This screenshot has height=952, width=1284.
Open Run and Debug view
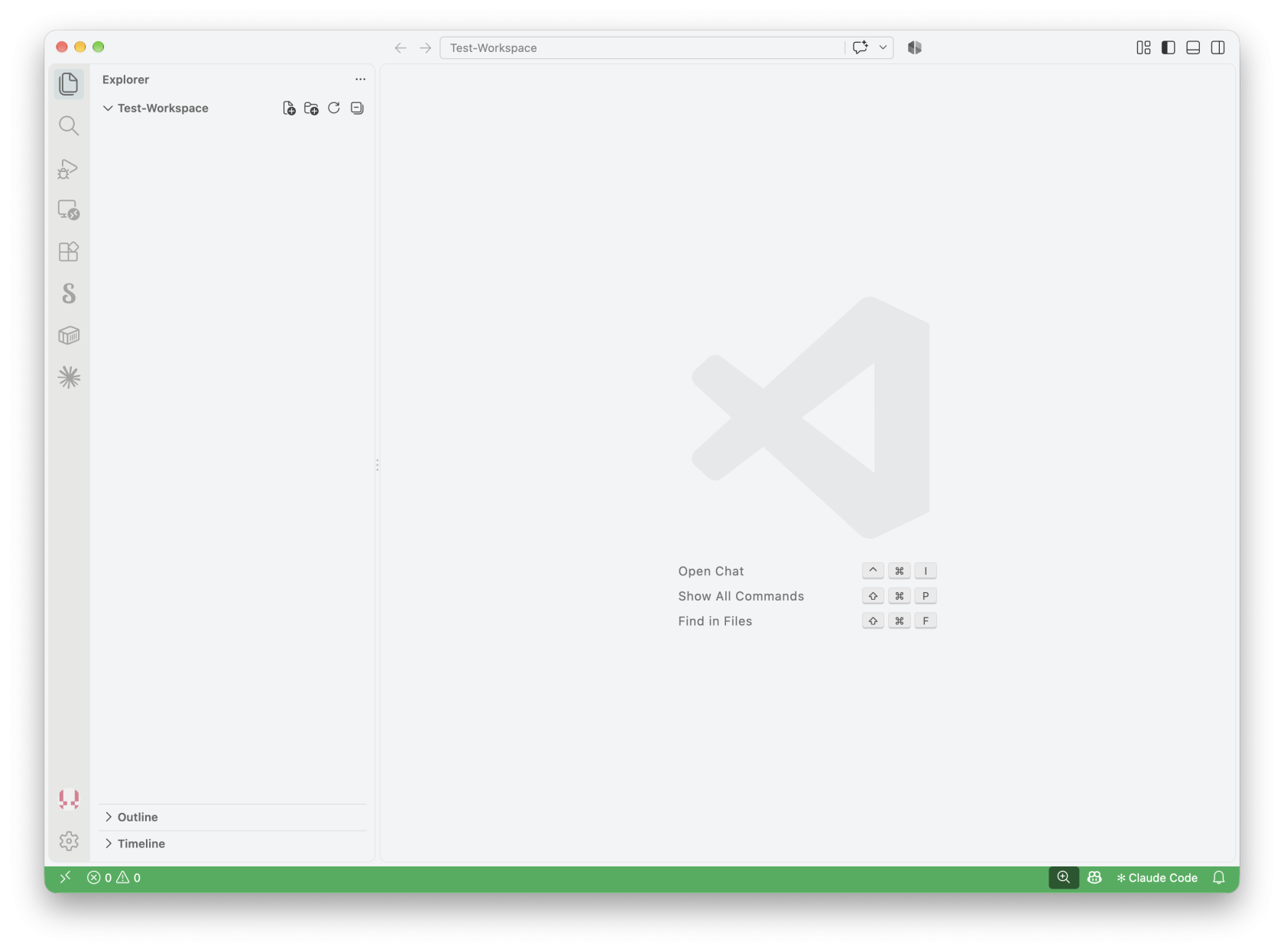(69, 168)
